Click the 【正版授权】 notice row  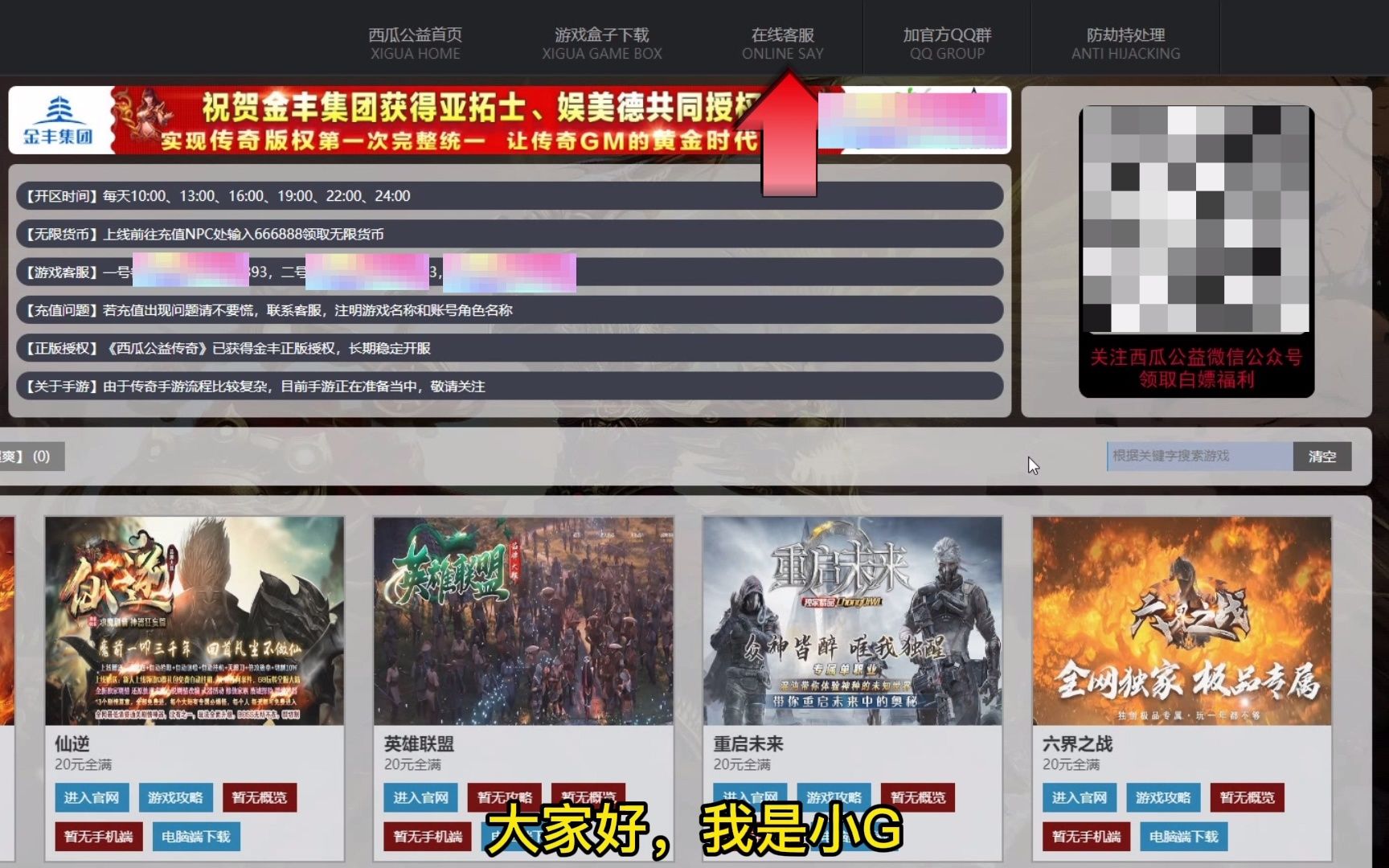click(510, 348)
